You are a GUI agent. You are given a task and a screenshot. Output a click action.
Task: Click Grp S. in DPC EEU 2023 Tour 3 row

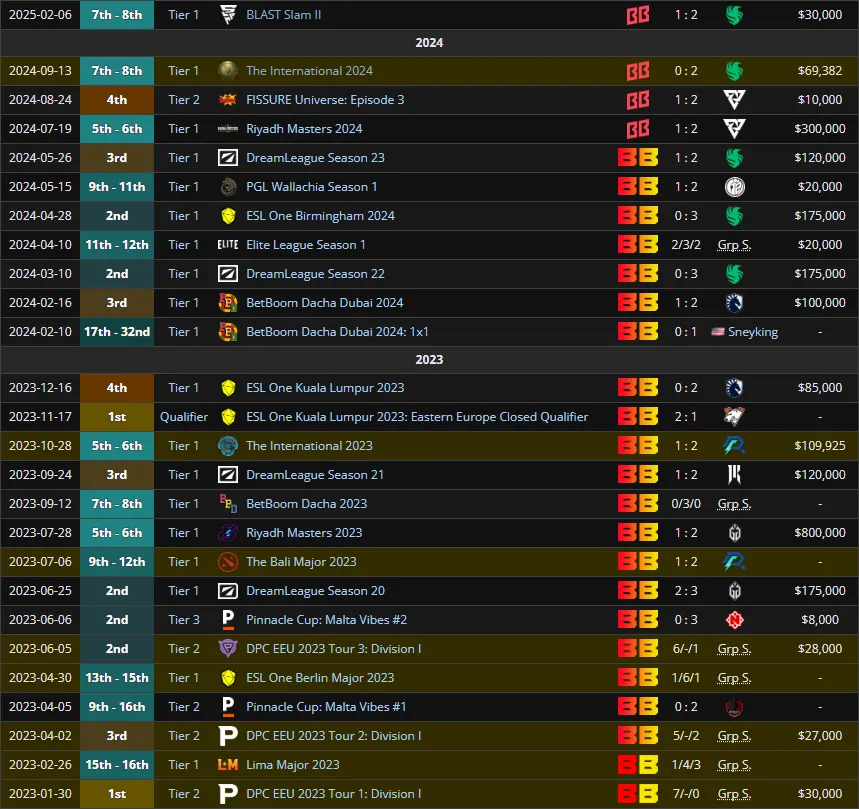(734, 649)
